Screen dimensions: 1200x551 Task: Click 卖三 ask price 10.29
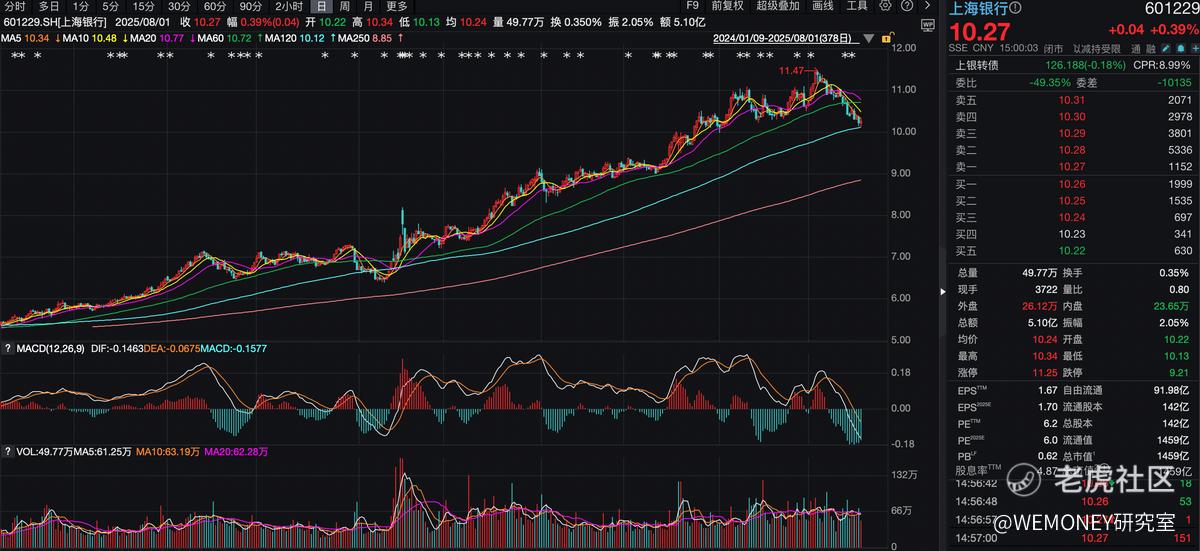[1072, 133]
